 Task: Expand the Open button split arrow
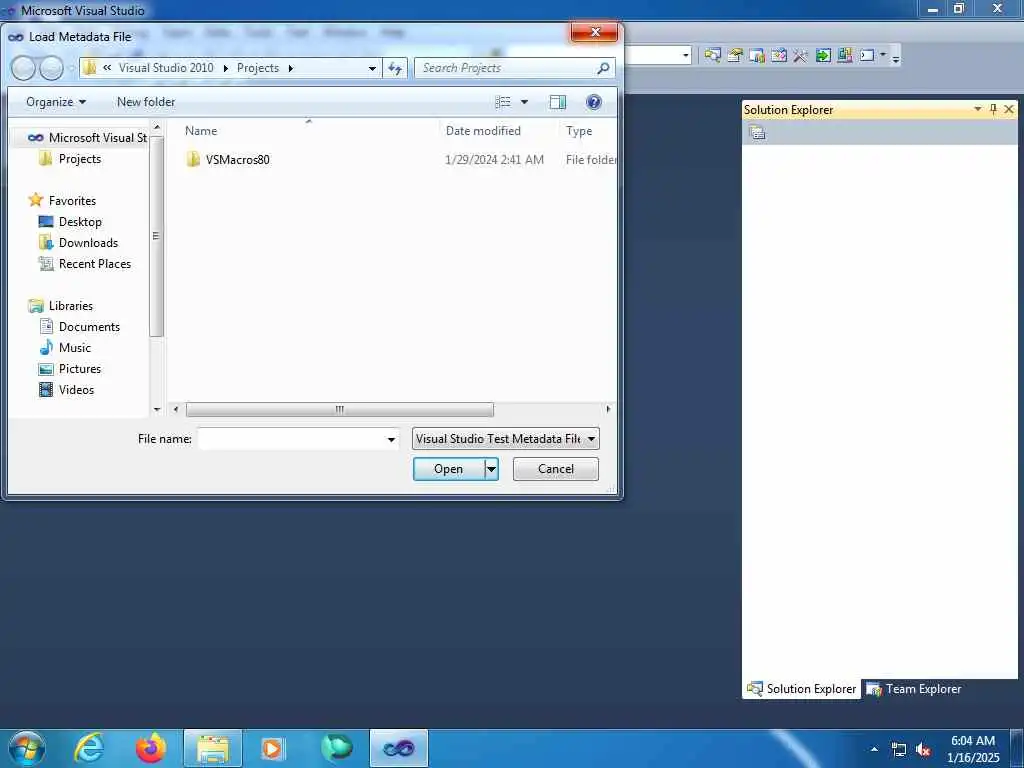492,469
